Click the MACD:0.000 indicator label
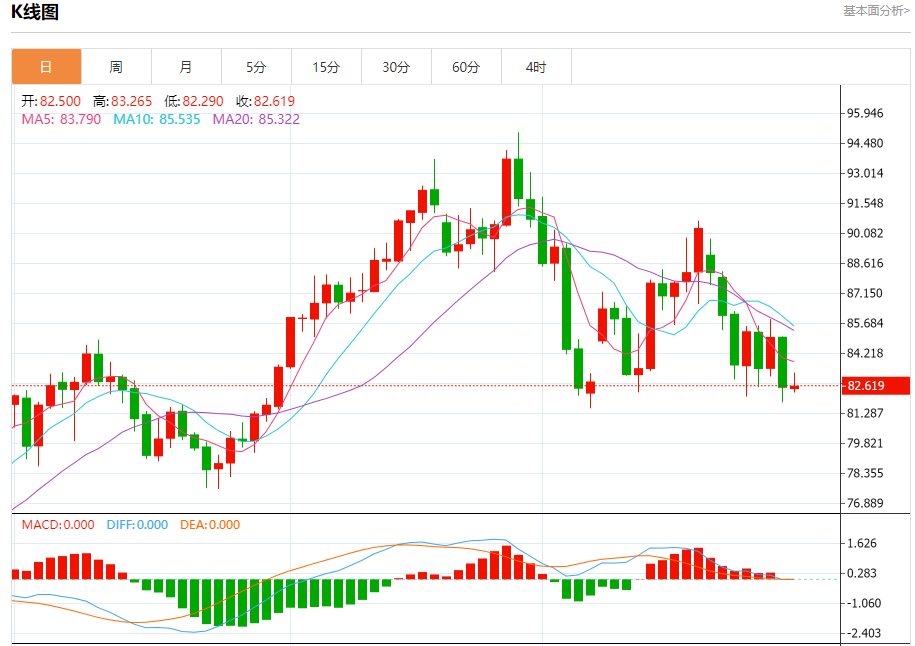The image size is (915, 646). 58,525
